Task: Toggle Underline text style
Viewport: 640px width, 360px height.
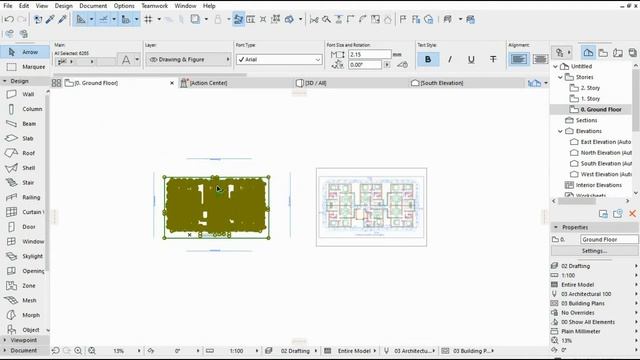Action: [x=471, y=60]
